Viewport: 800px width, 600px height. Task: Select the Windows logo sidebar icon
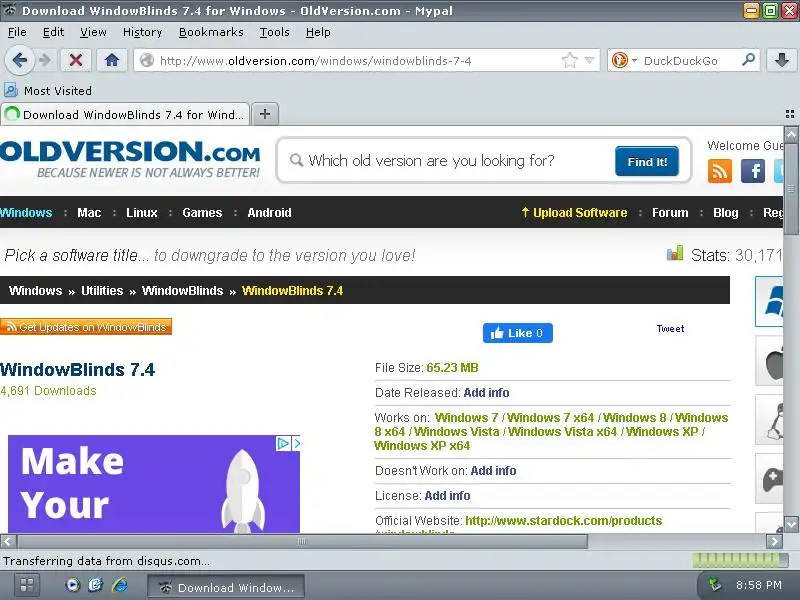coord(769,302)
